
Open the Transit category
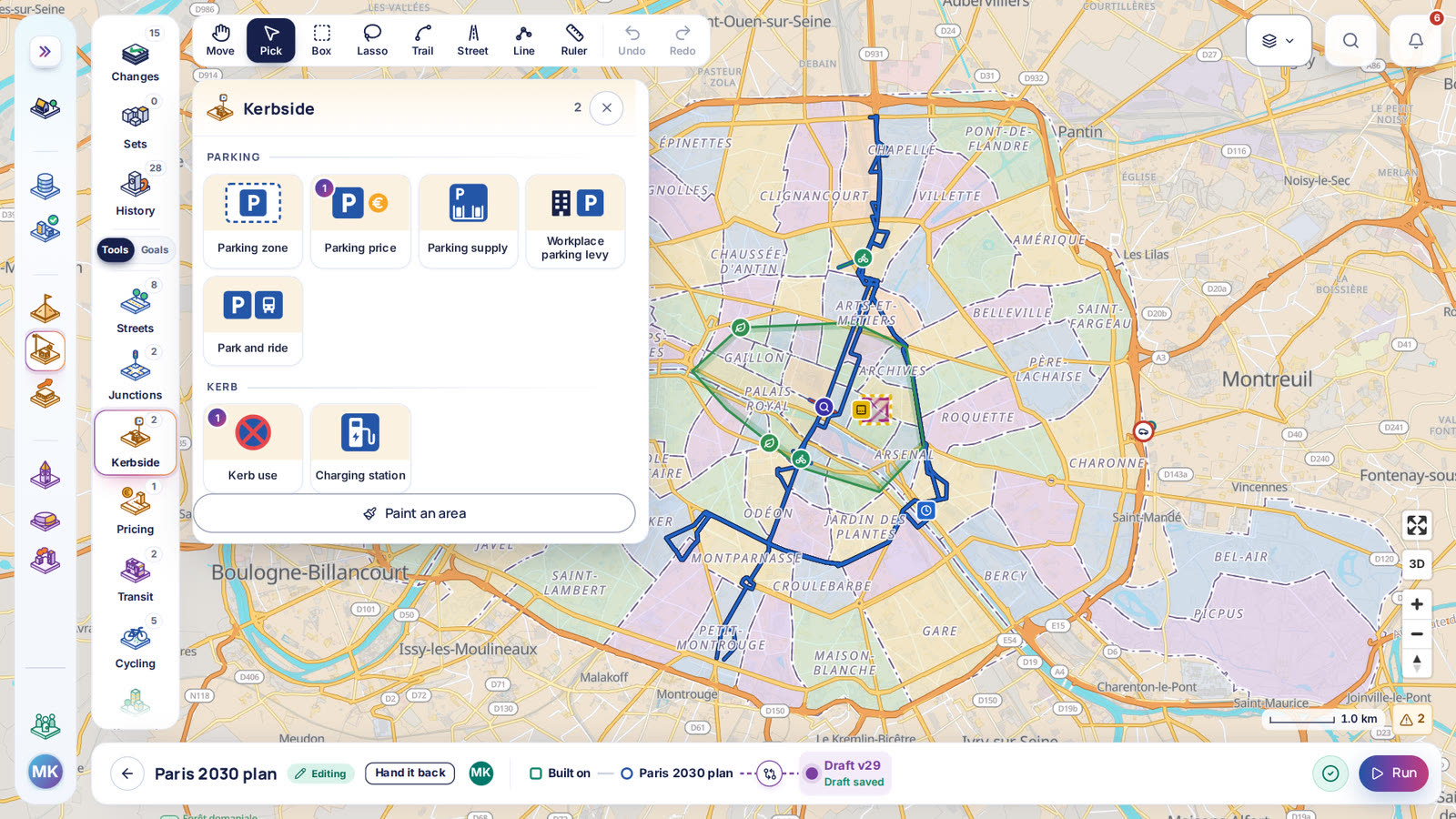pos(136,578)
